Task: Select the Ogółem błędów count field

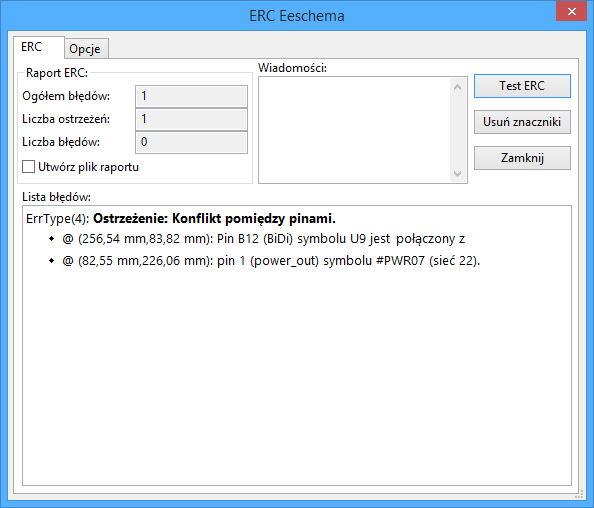Action: (191, 96)
